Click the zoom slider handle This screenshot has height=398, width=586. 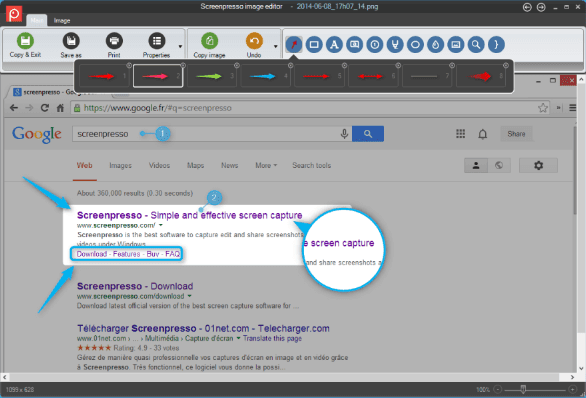pyautogui.click(x=523, y=389)
